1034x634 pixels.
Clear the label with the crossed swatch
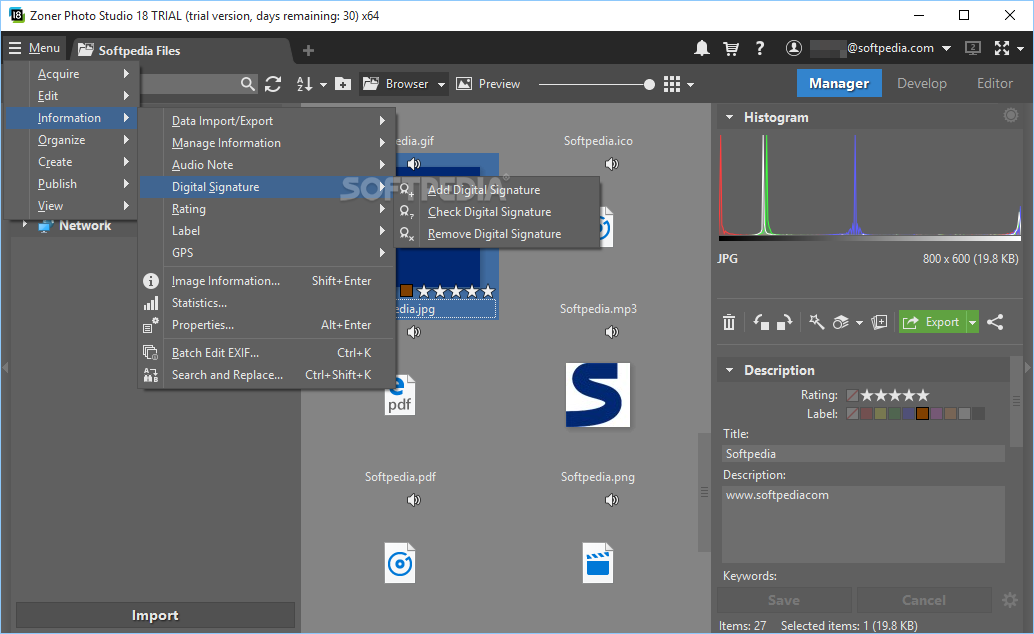click(853, 414)
